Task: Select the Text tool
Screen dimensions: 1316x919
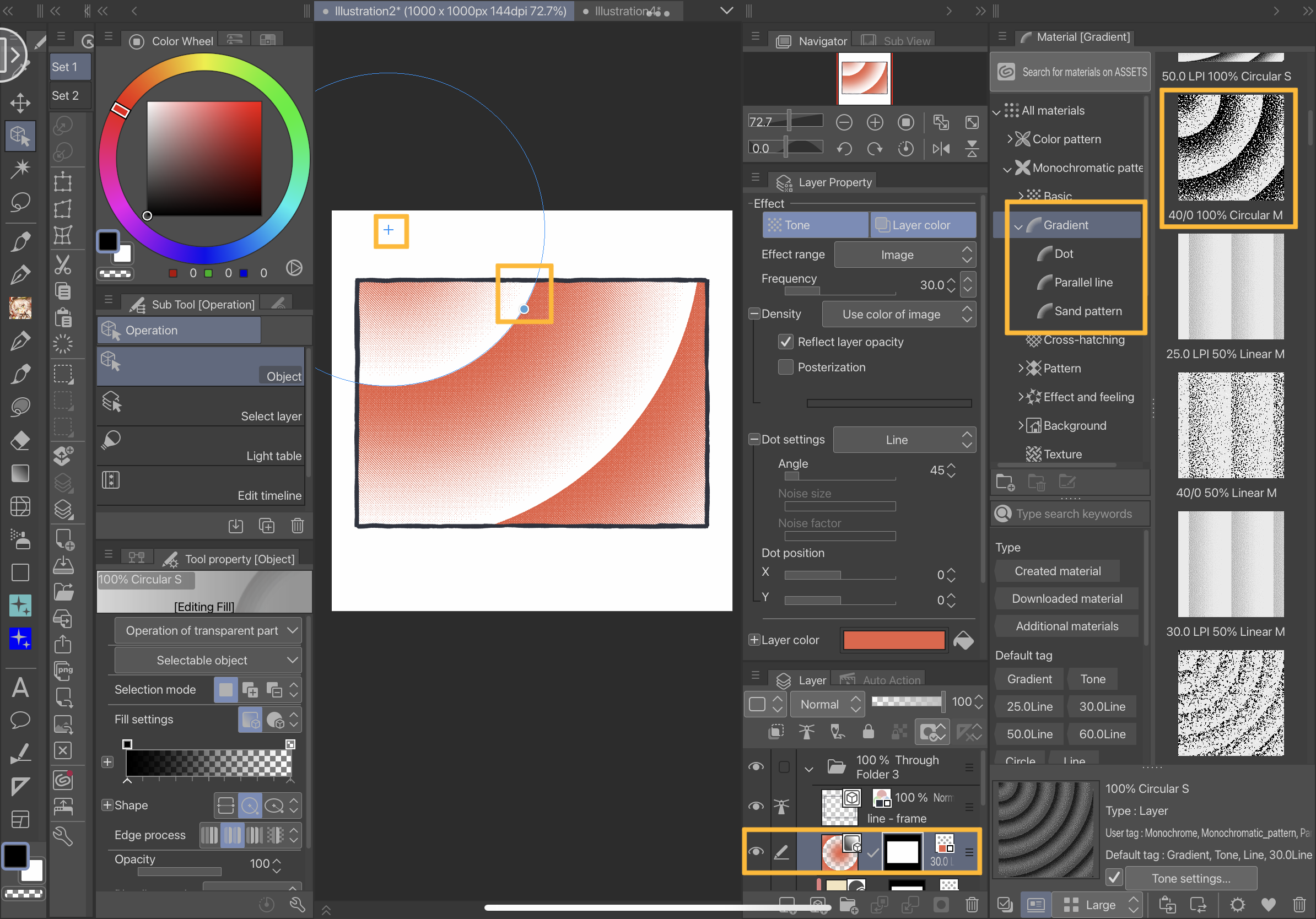Action: click(x=20, y=687)
